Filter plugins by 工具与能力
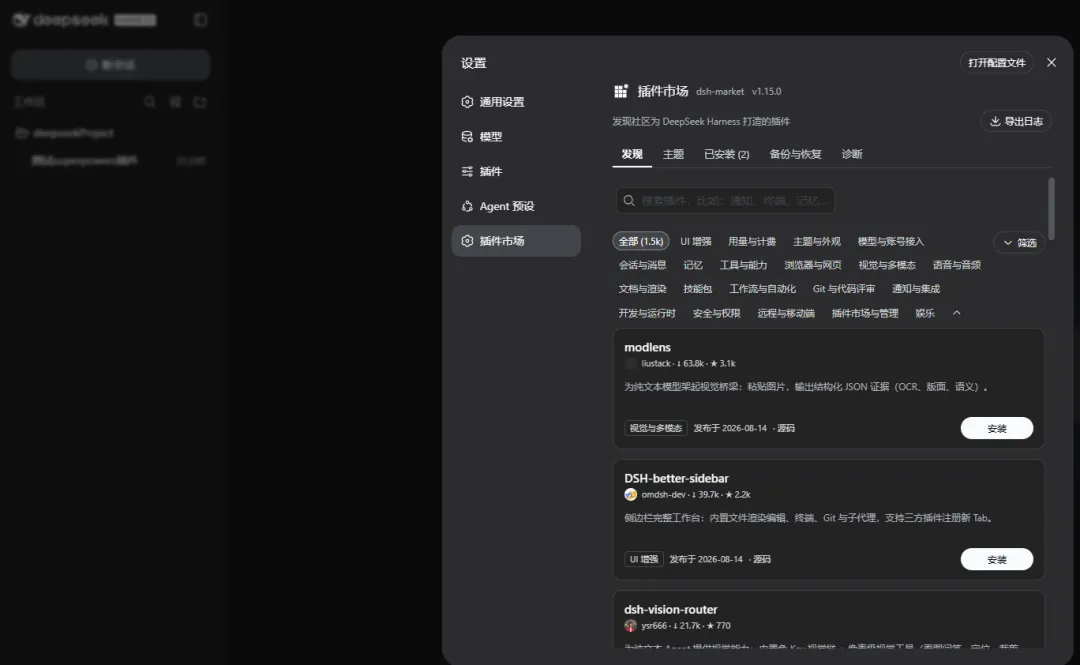The height and width of the screenshot is (665, 1080). 743,265
